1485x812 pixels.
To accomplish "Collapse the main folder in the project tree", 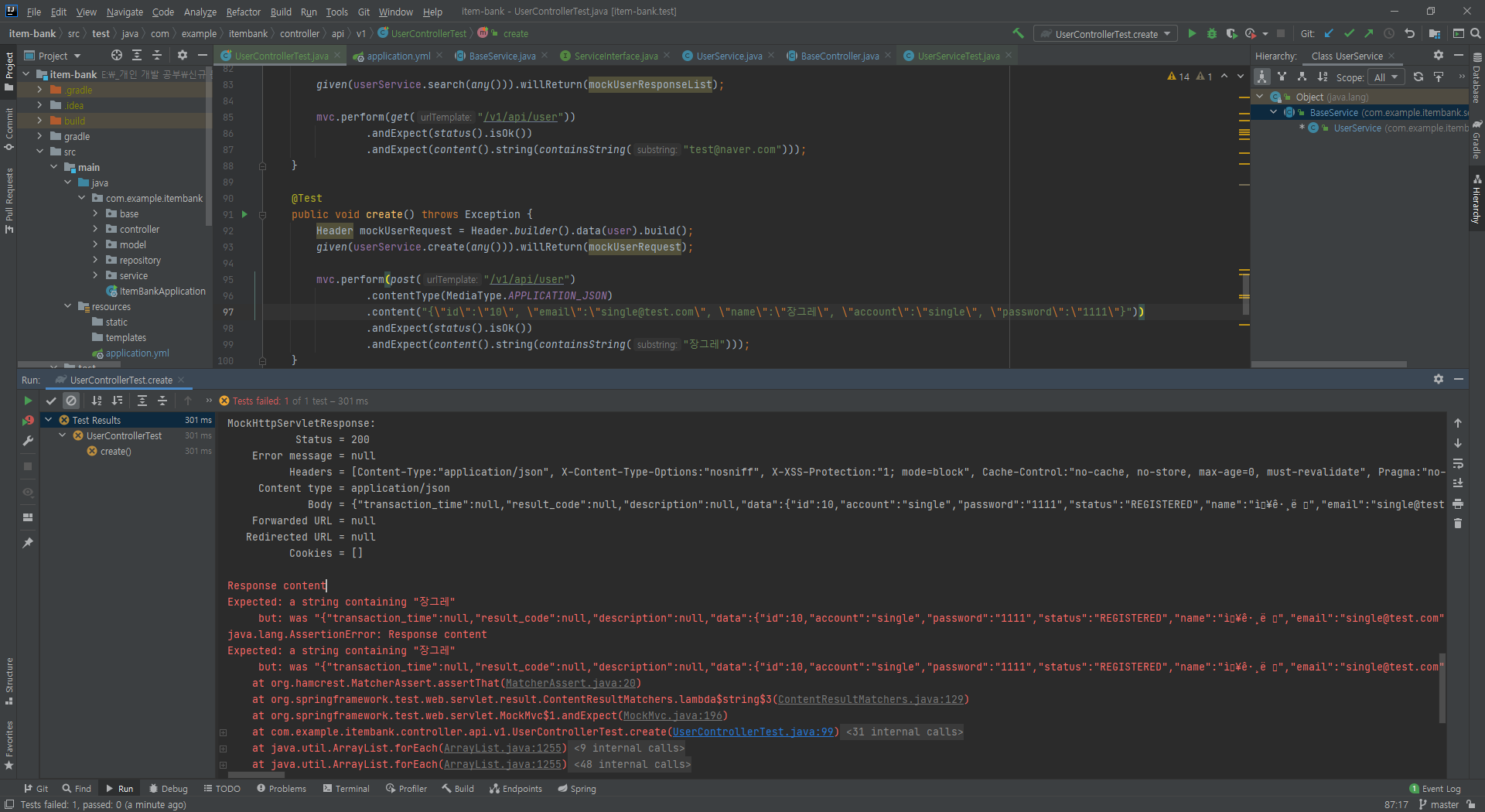I will [x=53, y=167].
